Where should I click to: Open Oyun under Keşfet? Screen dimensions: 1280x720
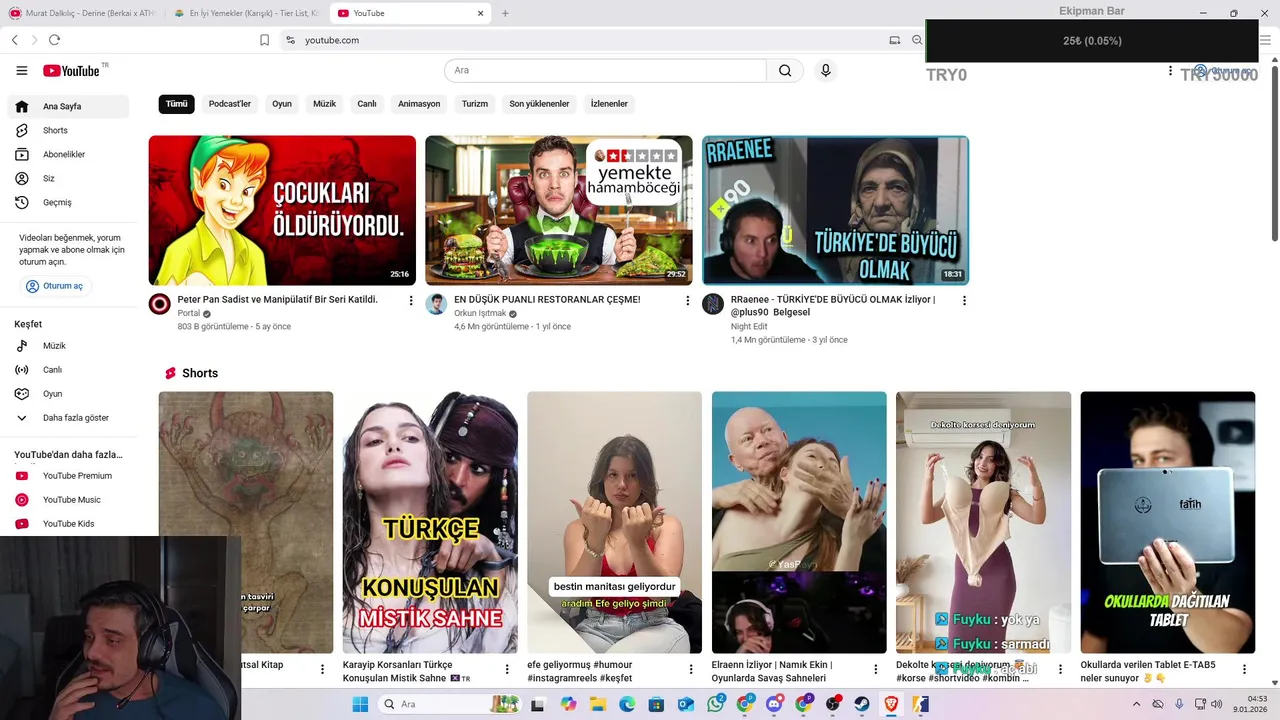(x=68, y=393)
